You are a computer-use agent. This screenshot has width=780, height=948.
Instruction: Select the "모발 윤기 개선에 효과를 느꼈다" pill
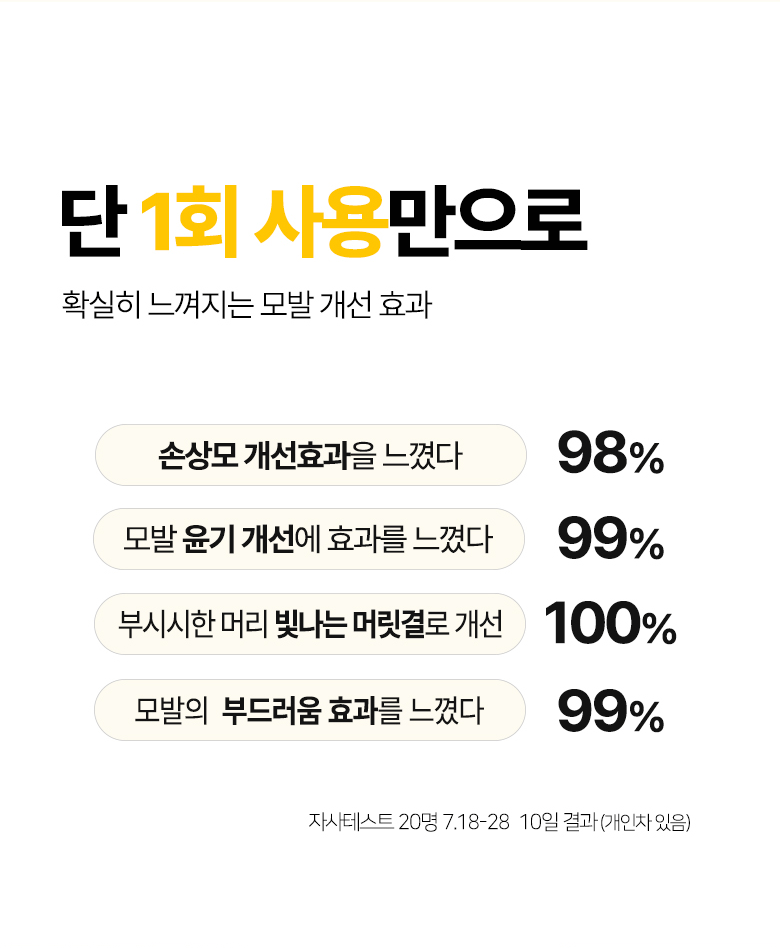[x=310, y=539]
